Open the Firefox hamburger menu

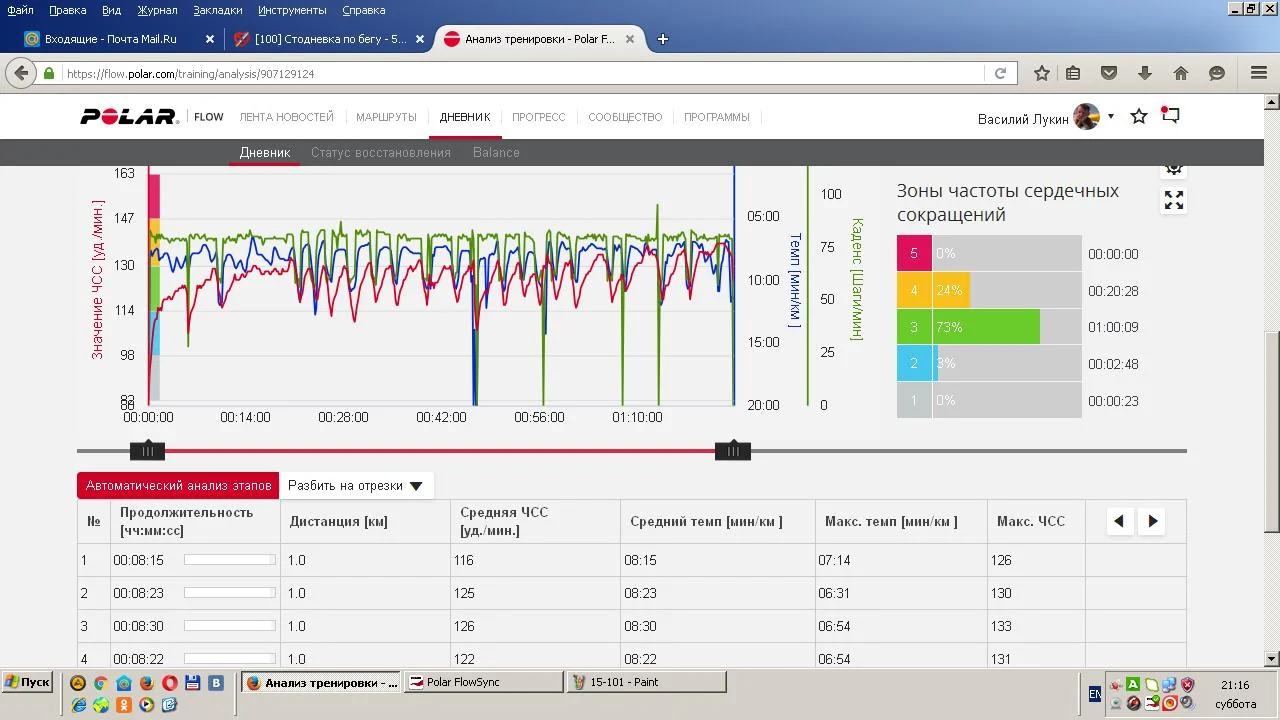pos(1259,73)
